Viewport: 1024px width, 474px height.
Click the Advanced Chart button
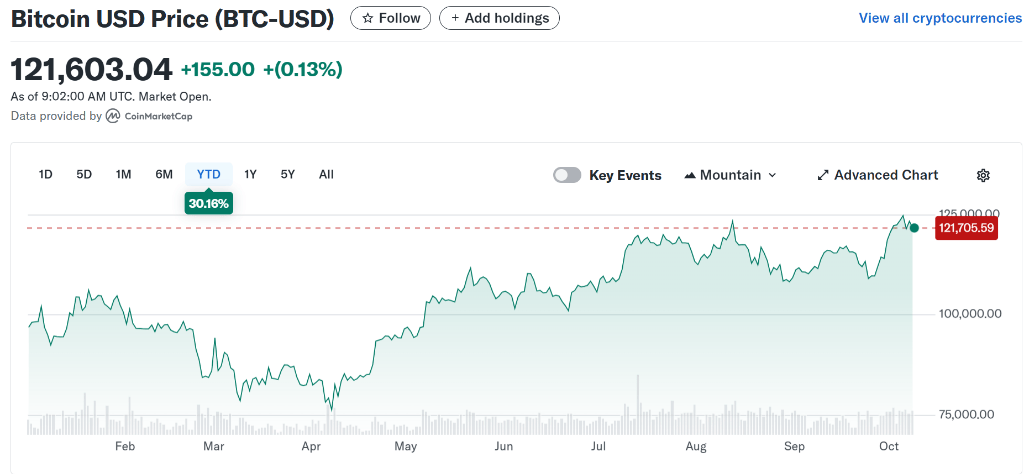[x=877, y=175]
